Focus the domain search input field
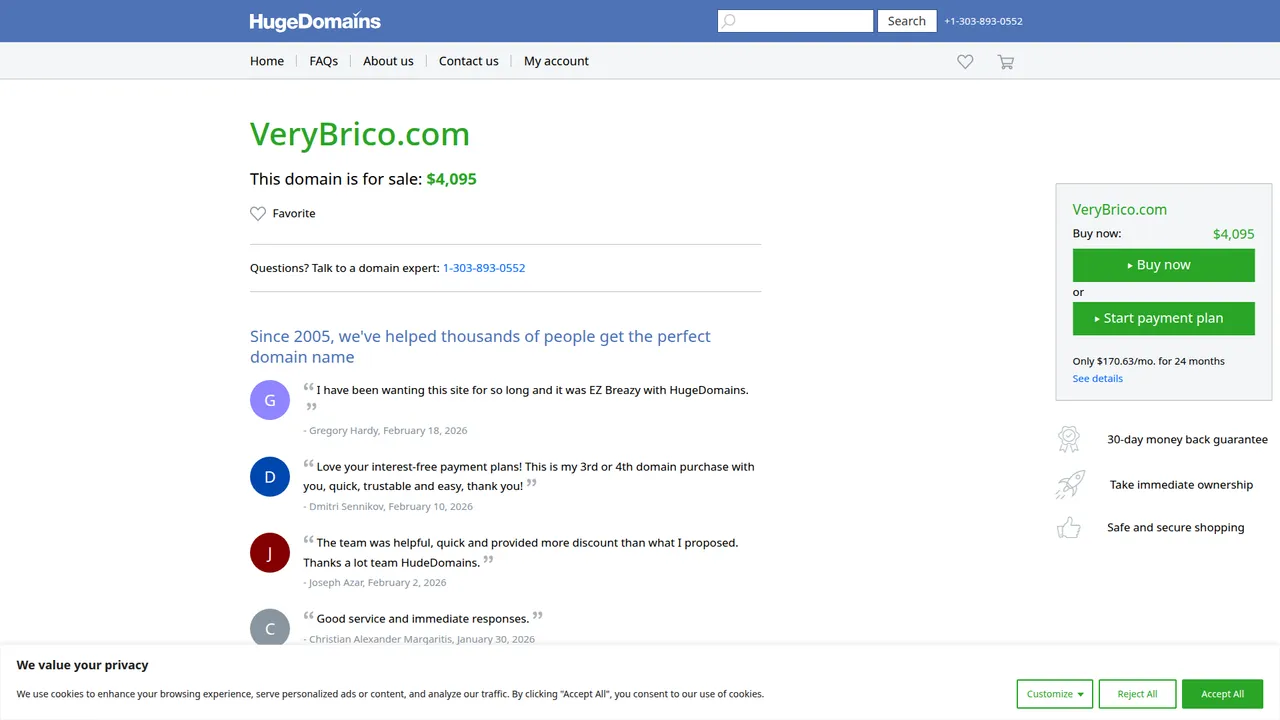The height and width of the screenshot is (720, 1280). click(796, 21)
